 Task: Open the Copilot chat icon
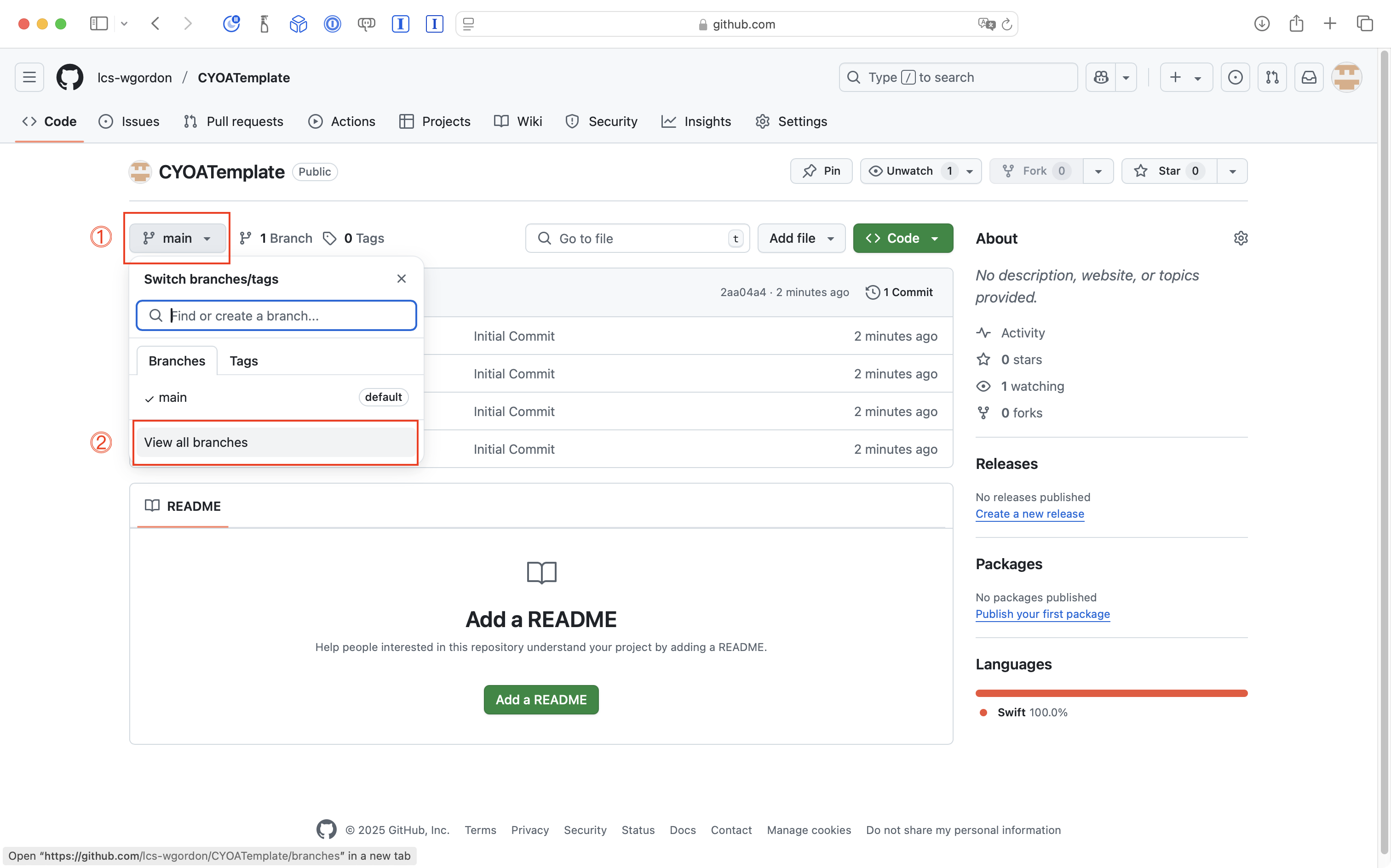(1100, 77)
